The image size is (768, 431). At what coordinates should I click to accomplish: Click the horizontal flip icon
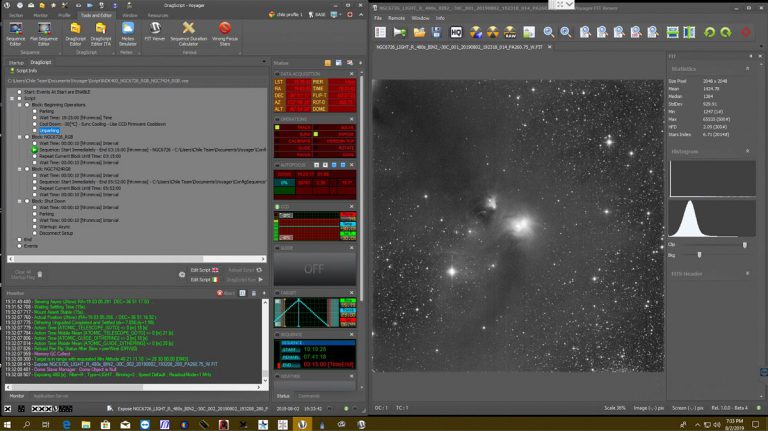click(x=672, y=32)
